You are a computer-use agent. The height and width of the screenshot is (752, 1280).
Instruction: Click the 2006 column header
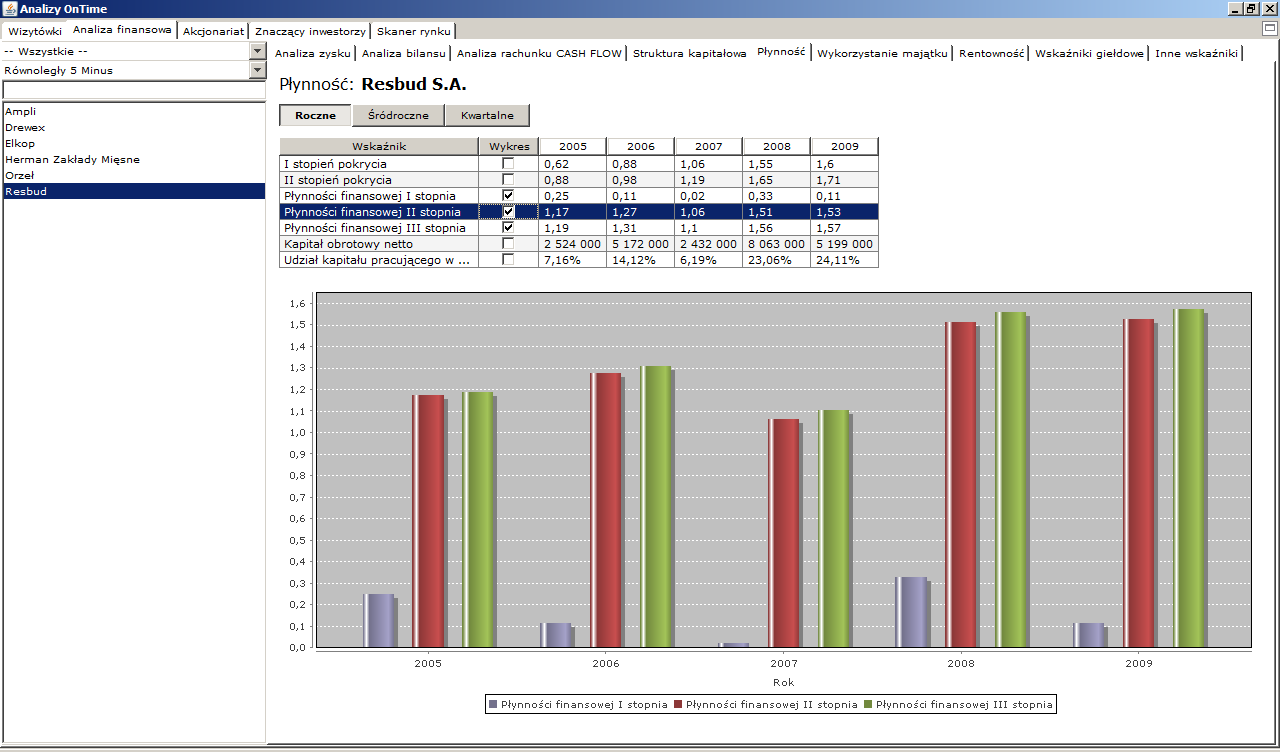tap(641, 146)
